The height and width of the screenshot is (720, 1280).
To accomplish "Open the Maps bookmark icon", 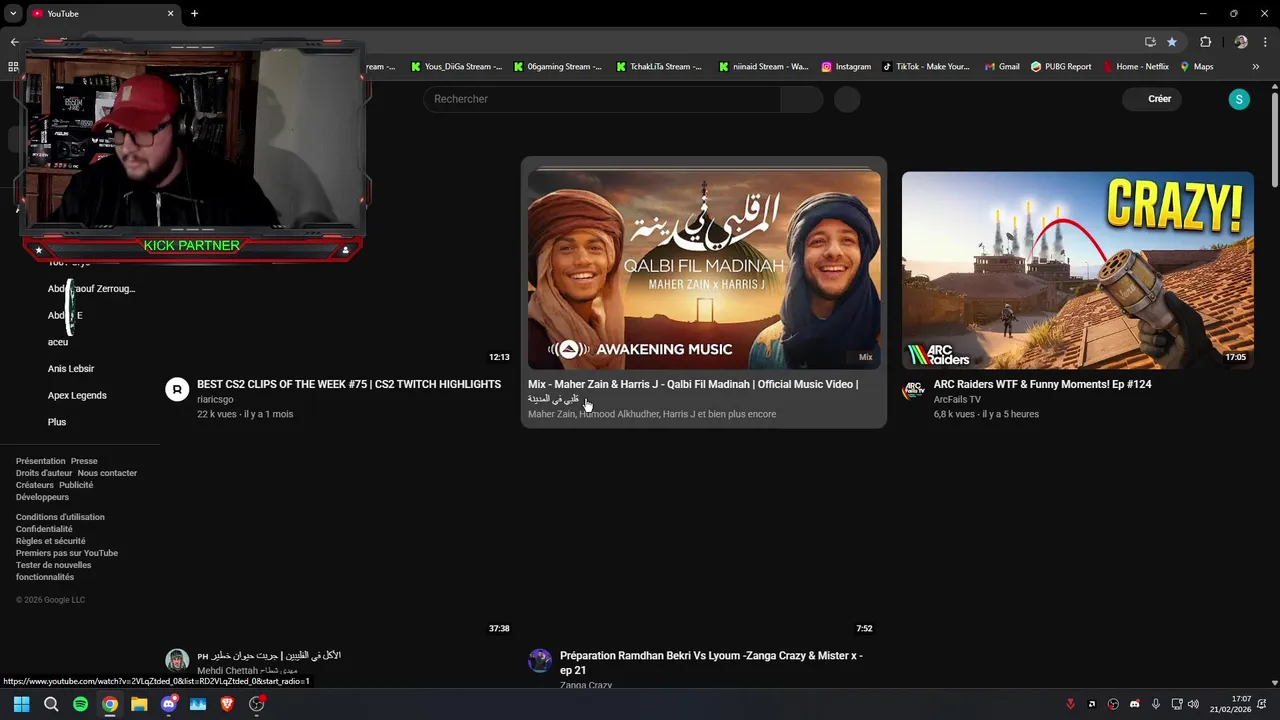I will tap(1185, 67).
